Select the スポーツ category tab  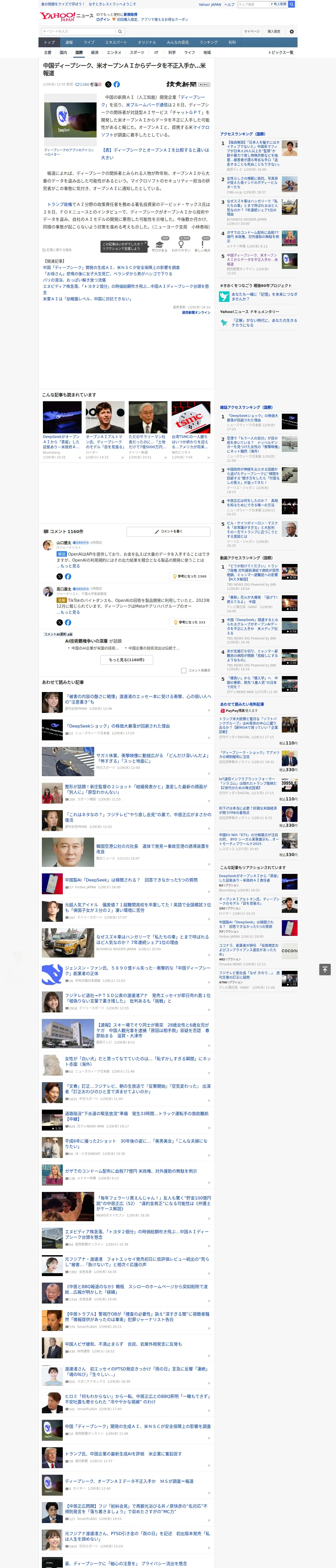137,52
